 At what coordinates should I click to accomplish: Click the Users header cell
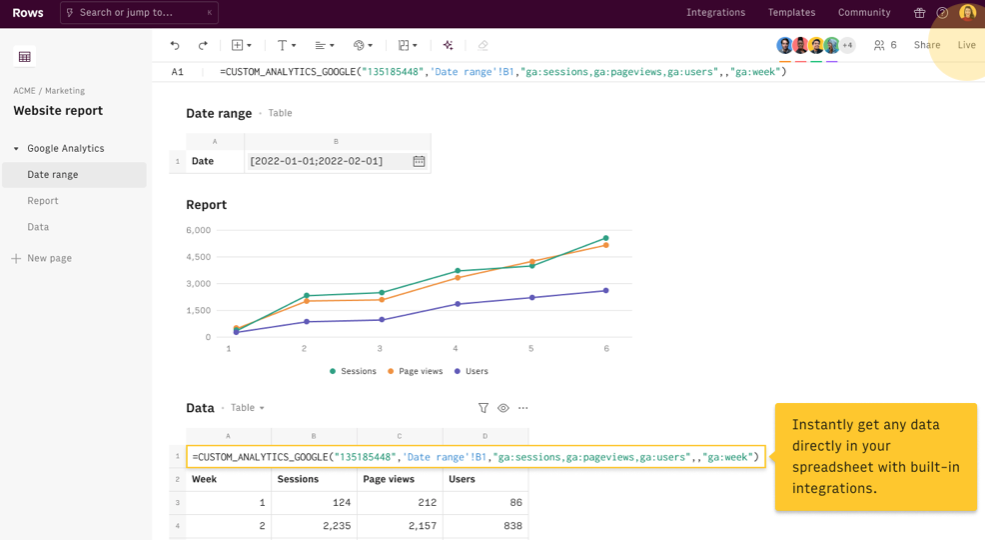coord(486,479)
